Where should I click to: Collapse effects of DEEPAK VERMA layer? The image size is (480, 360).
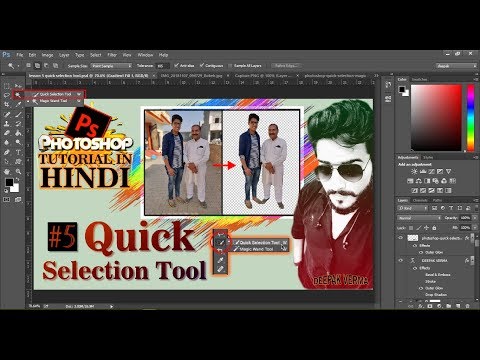point(473,260)
